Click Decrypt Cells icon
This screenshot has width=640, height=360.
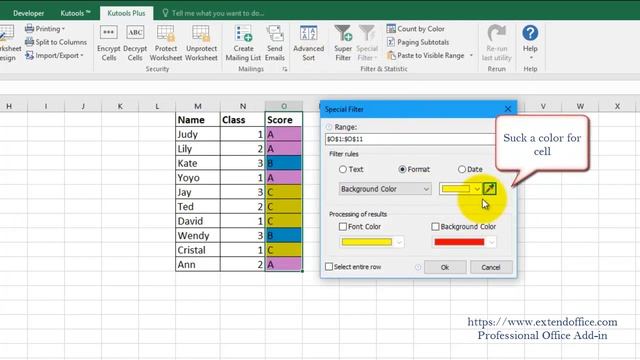(x=135, y=33)
